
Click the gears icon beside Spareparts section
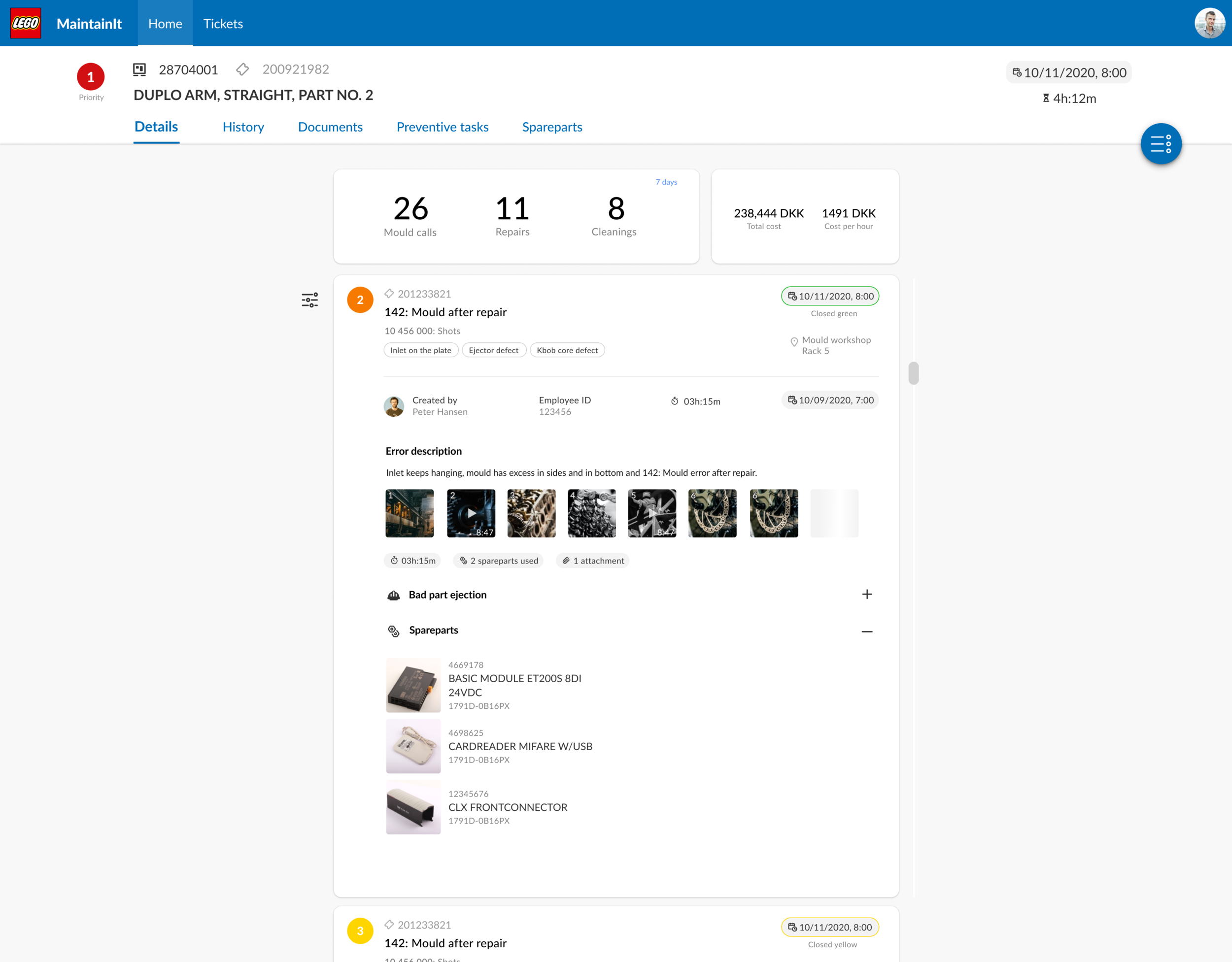pyautogui.click(x=394, y=630)
